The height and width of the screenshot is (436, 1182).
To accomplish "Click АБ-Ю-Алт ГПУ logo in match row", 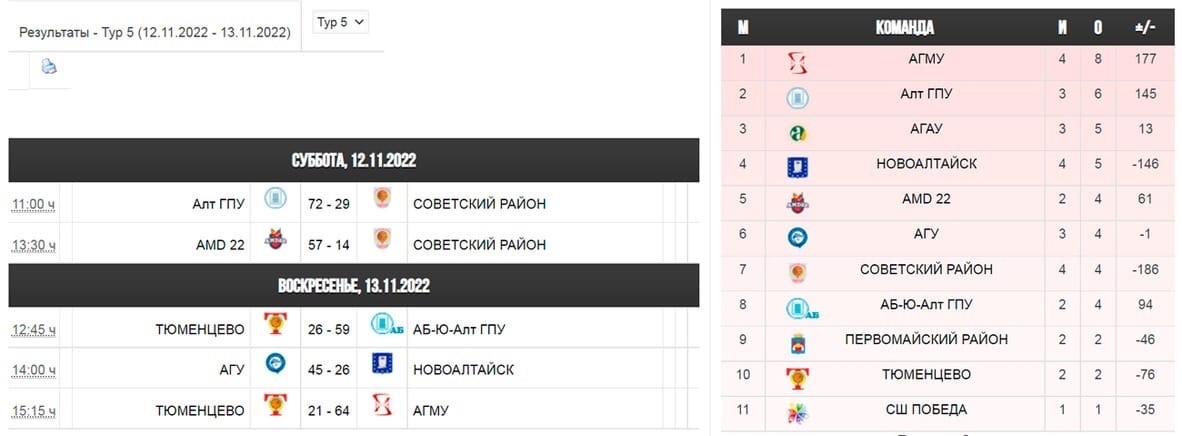I will pos(387,325).
